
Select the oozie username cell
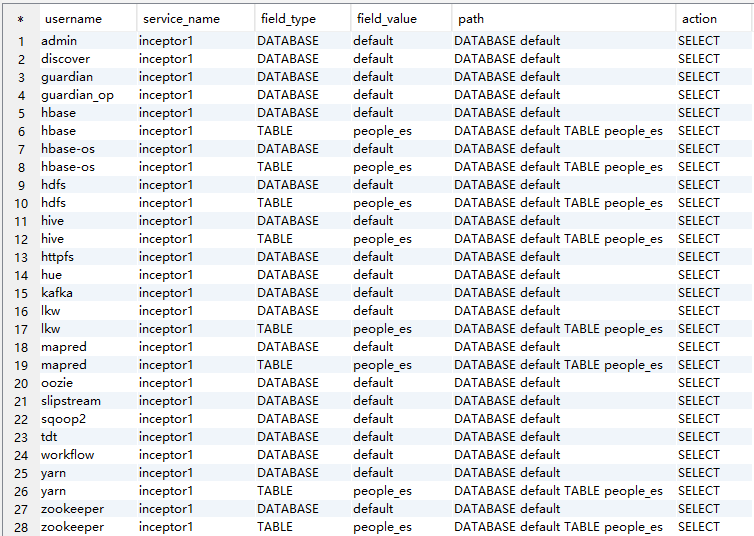[x=57, y=383]
